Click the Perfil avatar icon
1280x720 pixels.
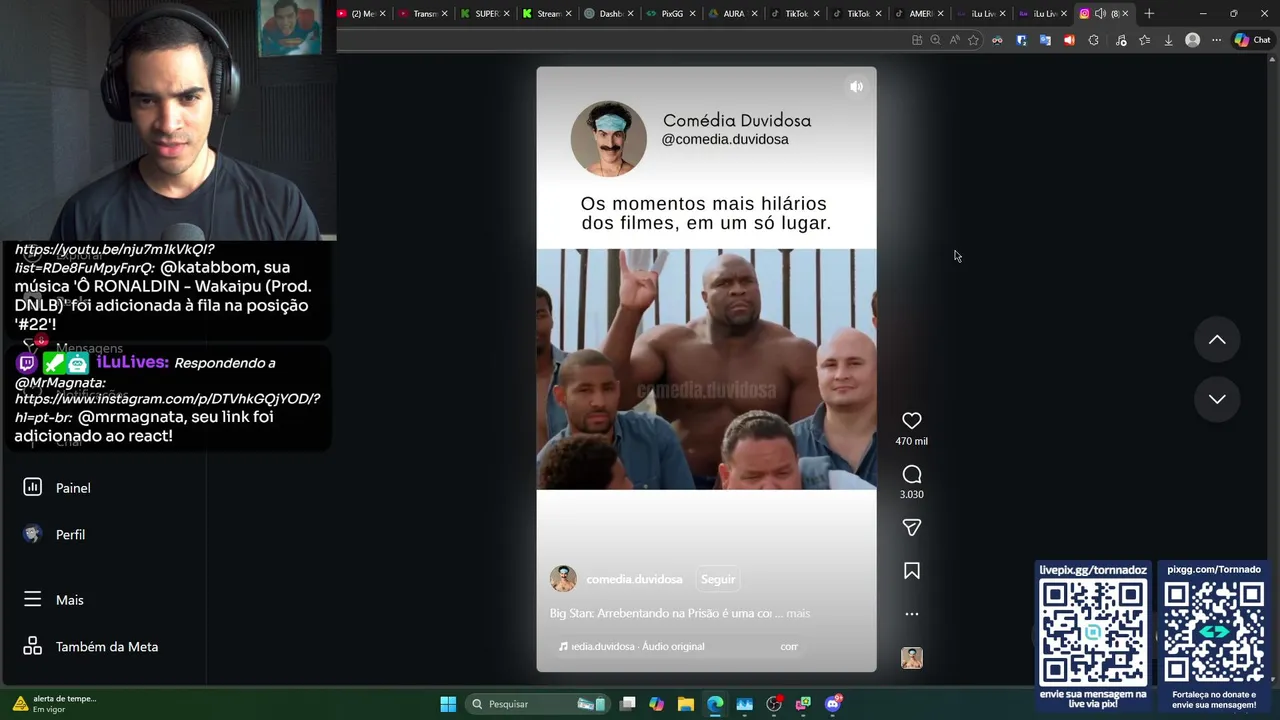click(32, 534)
